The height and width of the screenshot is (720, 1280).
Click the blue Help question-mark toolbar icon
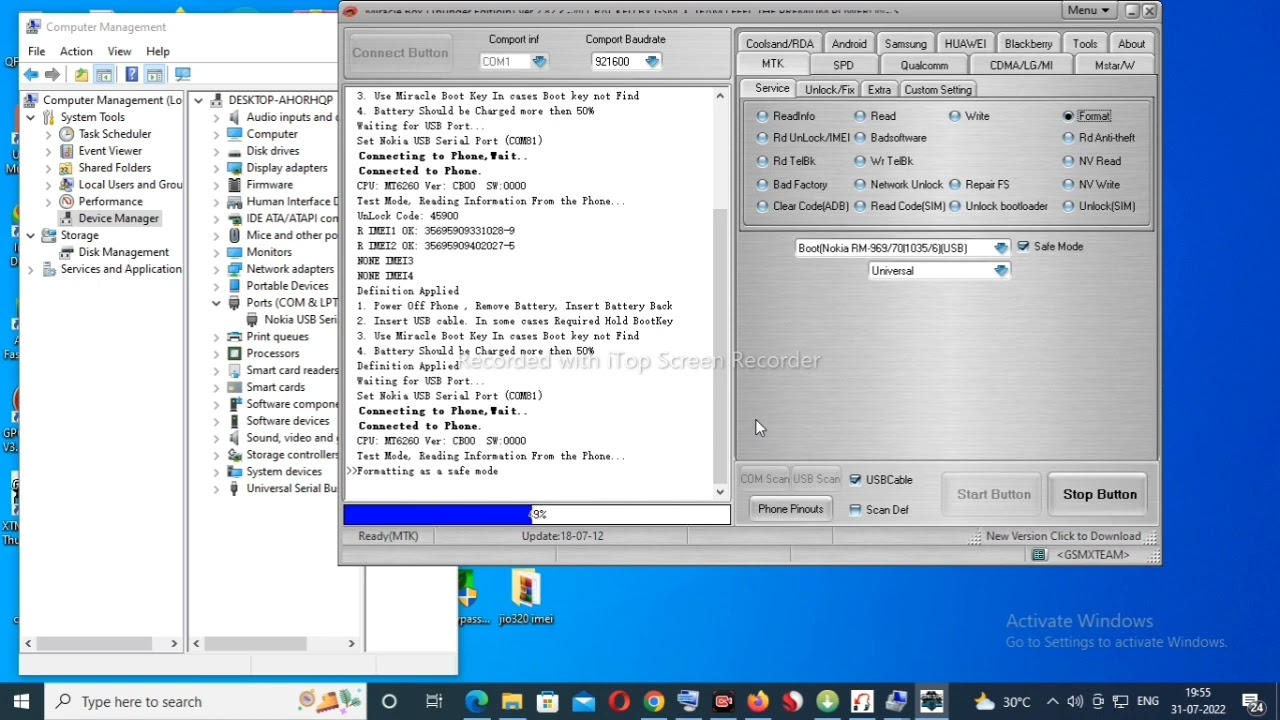click(x=131, y=75)
